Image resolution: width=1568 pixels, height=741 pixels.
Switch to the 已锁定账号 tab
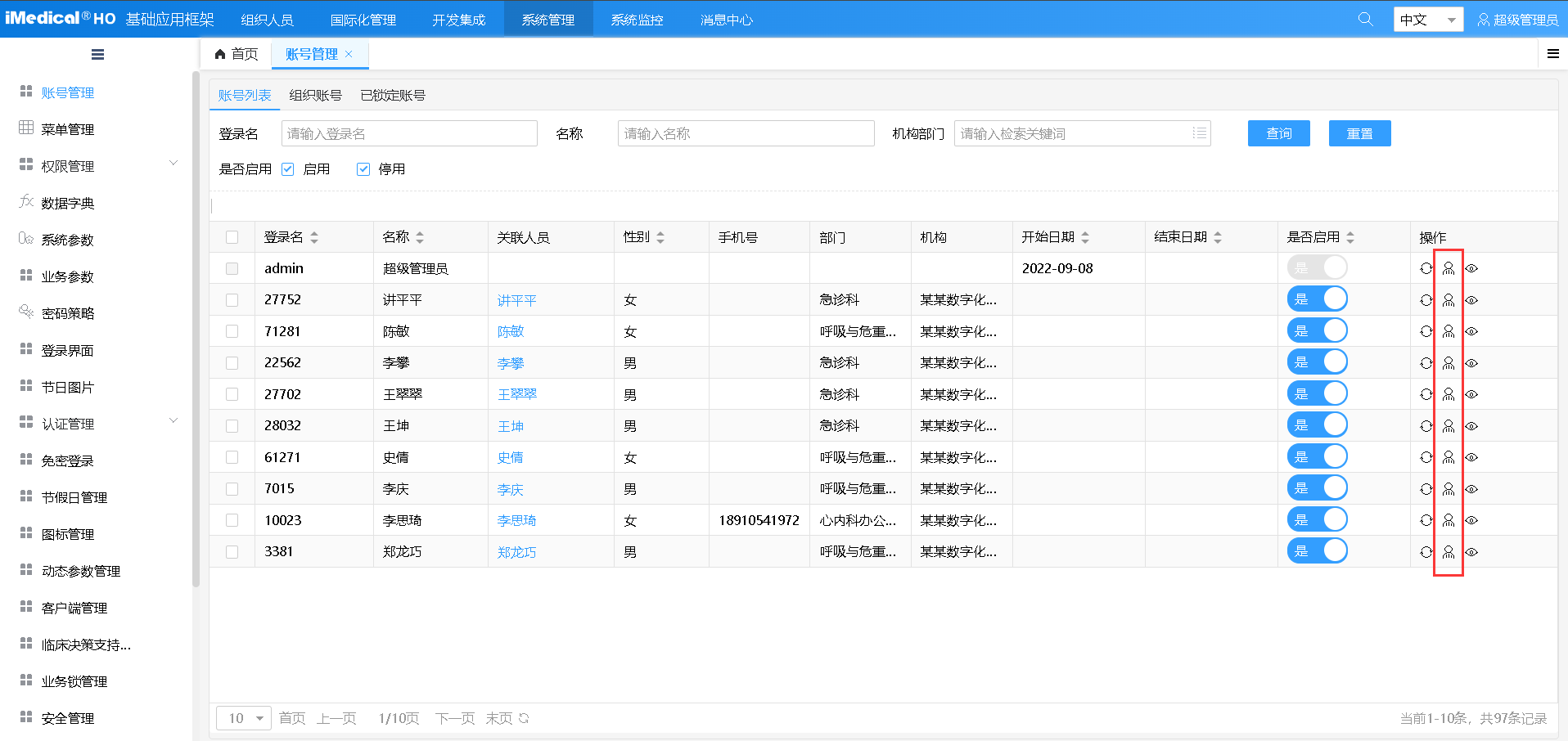click(392, 95)
